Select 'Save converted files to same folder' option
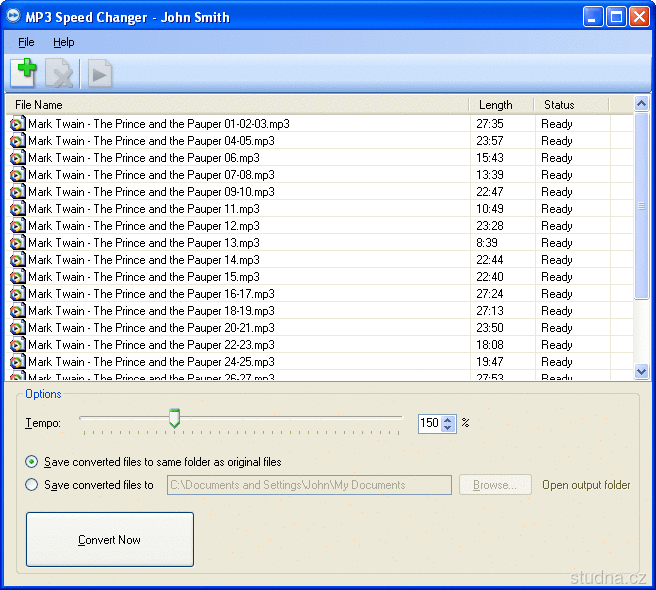The height and width of the screenshot is (590, 656). pyautogui.click(x=32, y=462)
